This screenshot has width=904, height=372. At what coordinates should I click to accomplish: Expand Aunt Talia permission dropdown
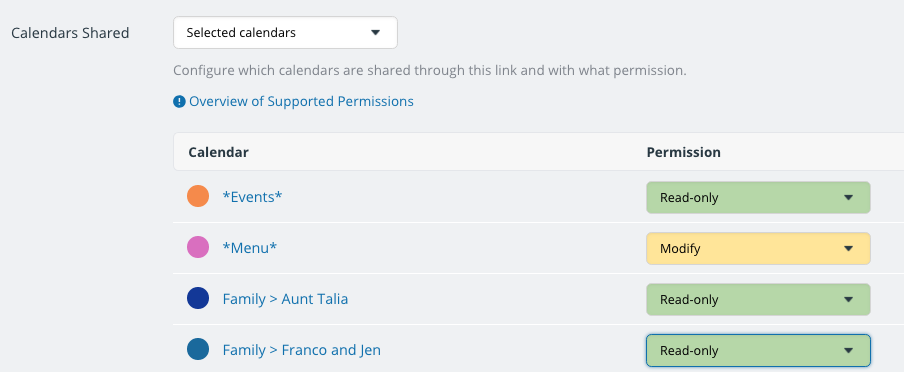(758, 299)
